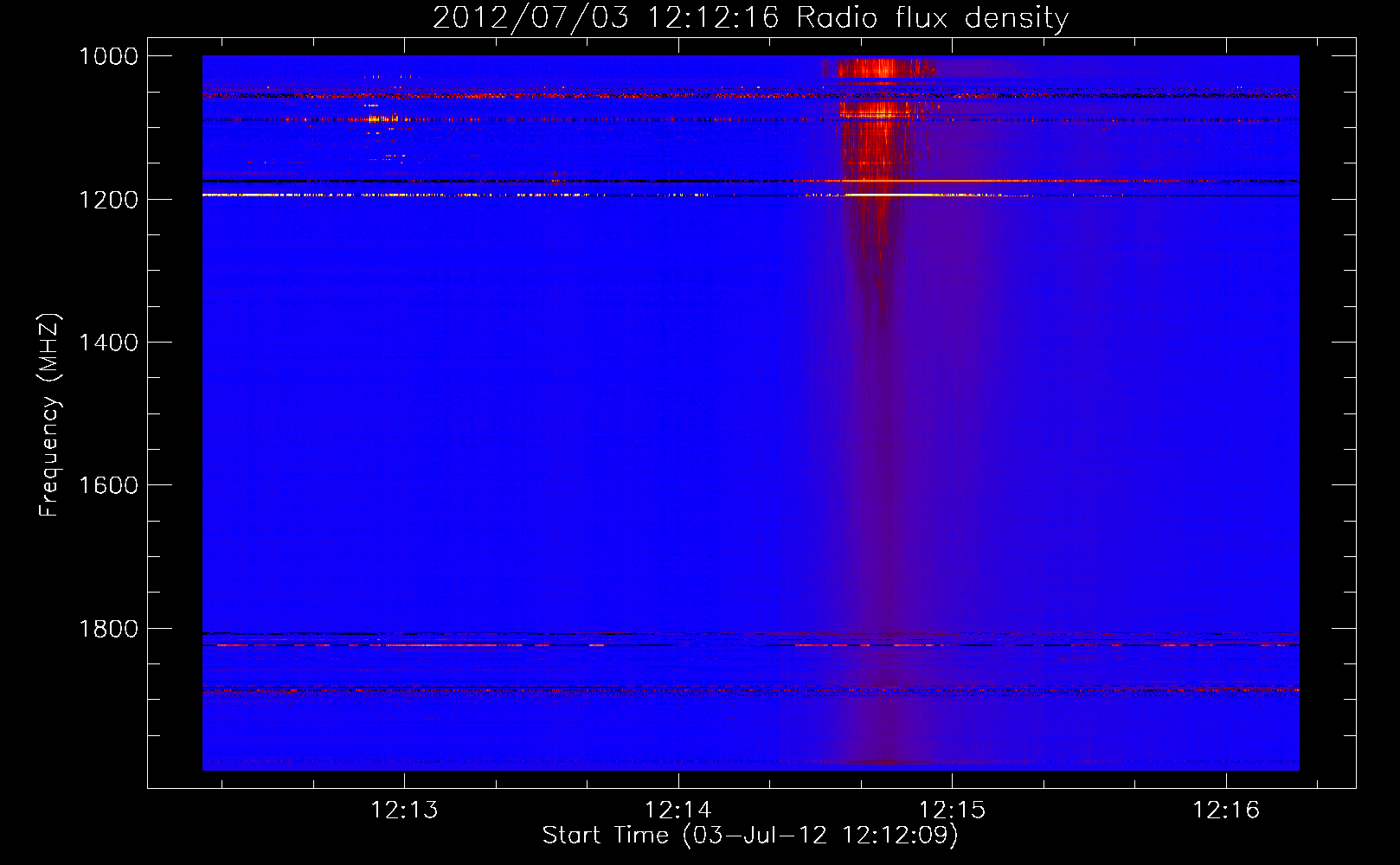This screenshot has width=1400, height=865.
Task: Click the 1400 frequency tick label
Action: pyautogui.click(x=108, y=343)
